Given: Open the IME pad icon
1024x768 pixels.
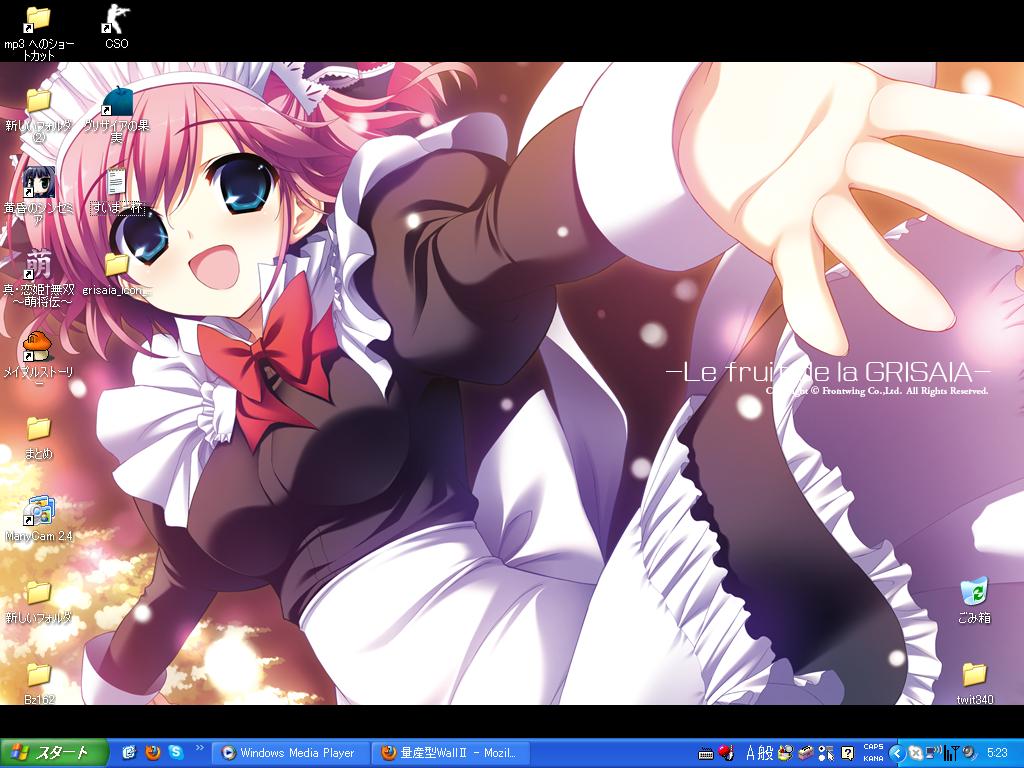Looking at the screenshot, I should click(x=786, y=753).
